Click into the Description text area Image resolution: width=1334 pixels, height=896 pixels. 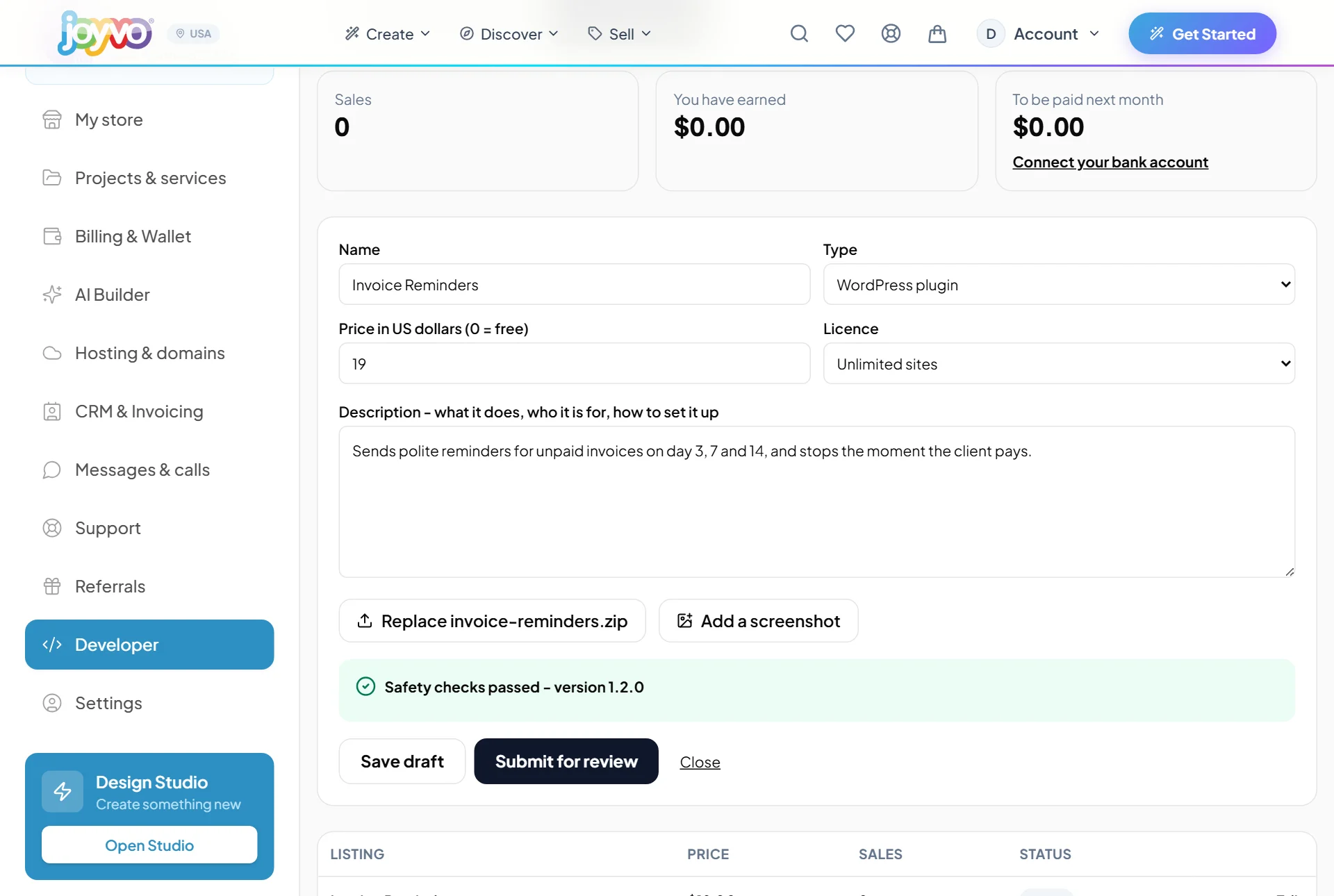pos(816,501)
